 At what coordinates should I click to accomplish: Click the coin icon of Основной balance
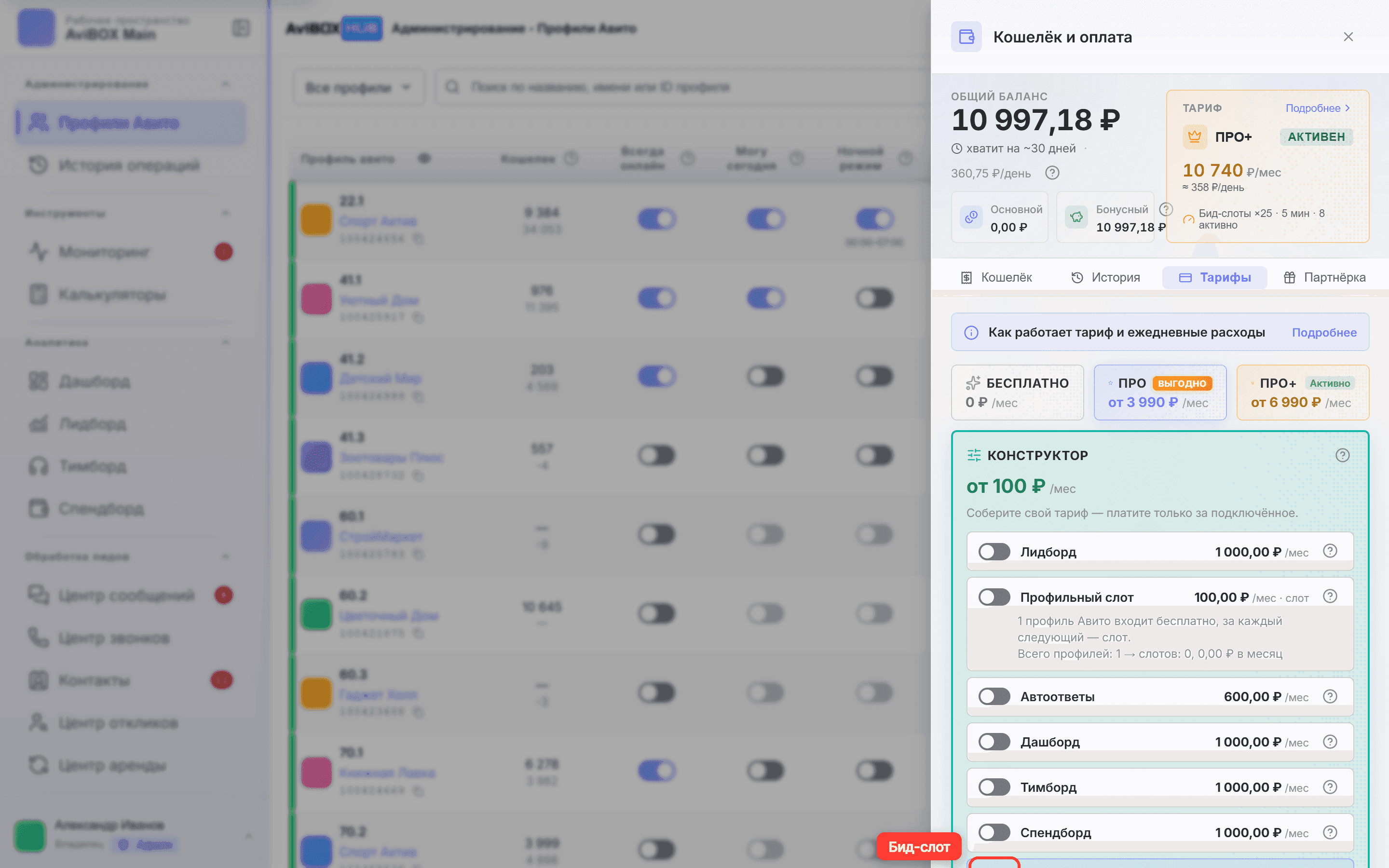pyautogui.click(x=971, y=217)
